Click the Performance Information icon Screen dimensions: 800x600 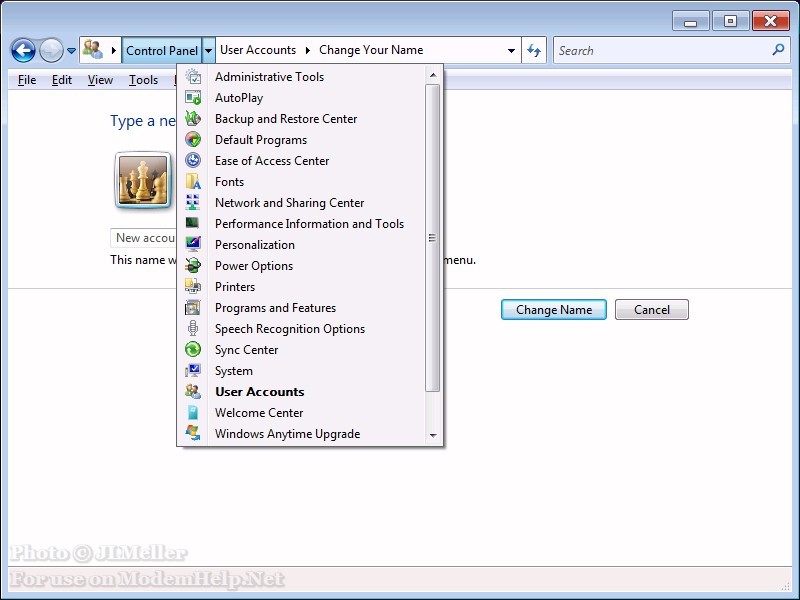point(193,223)
